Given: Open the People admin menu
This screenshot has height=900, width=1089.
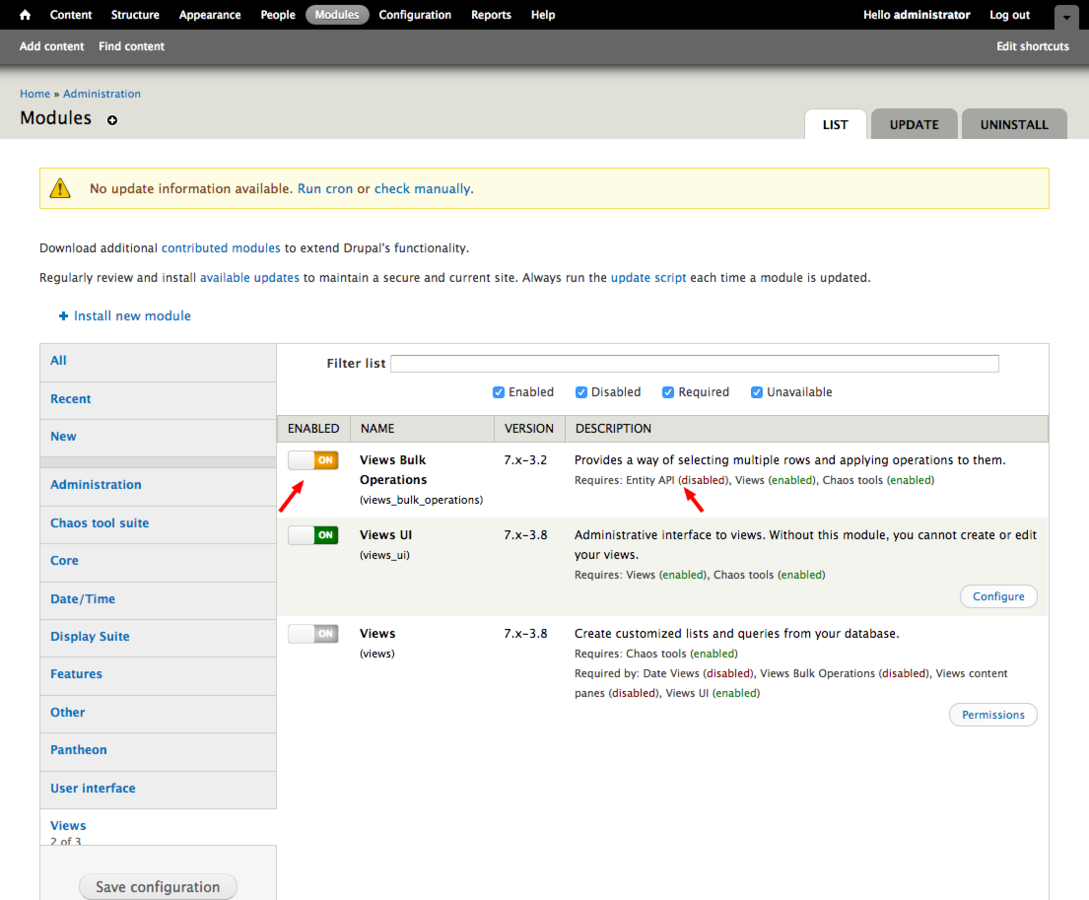Looking at the screenshot, I should [278, 15].
